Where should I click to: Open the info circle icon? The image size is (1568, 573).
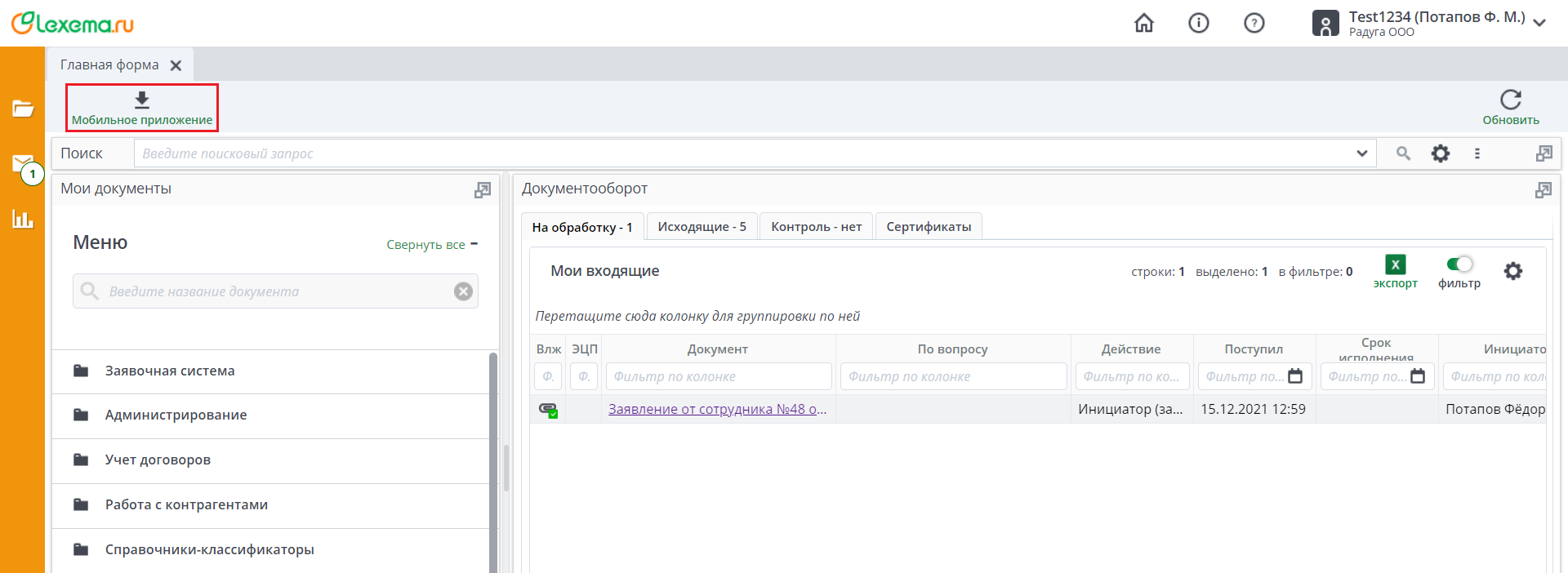coord(1198,23)
